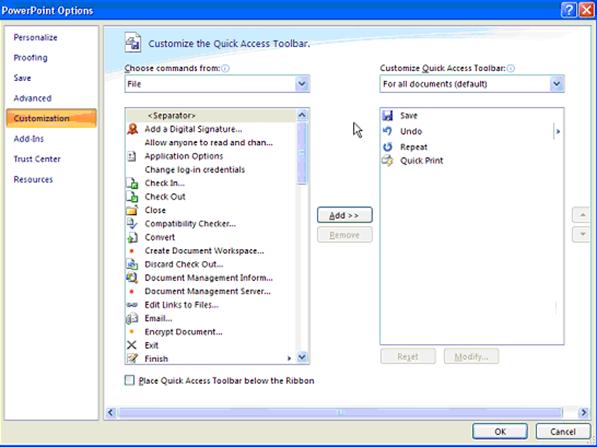Select the Quick Print icon
597x447 pixels.
click(388, 161)
